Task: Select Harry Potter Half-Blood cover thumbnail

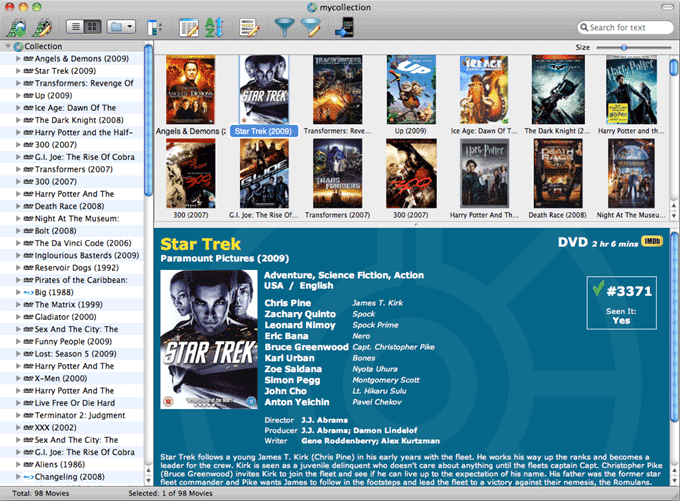Action: [x=631, y=89]
